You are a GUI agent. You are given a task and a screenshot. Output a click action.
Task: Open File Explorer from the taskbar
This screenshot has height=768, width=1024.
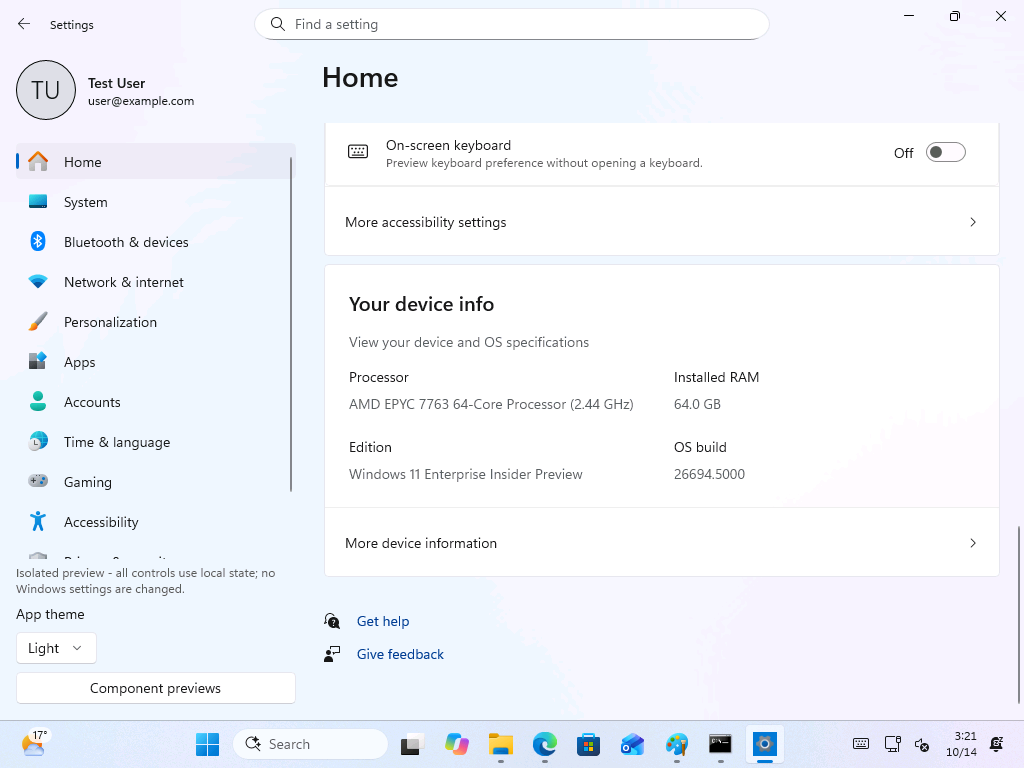(501, 744)
